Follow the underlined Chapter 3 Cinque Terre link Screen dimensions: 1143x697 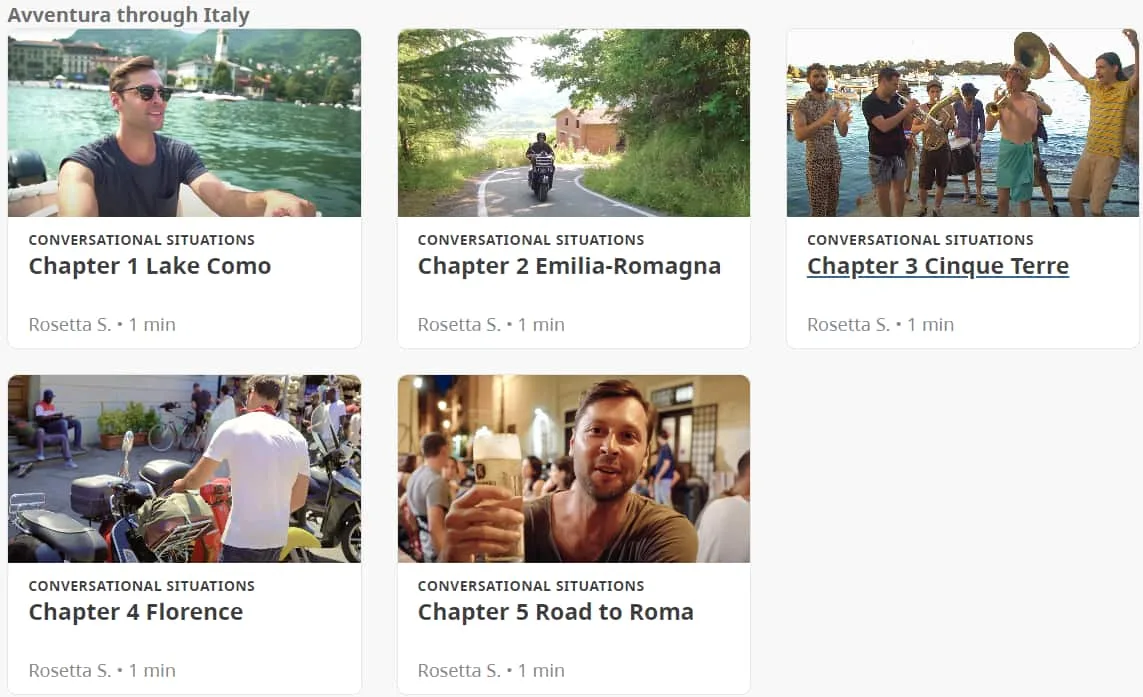[937, 266]
